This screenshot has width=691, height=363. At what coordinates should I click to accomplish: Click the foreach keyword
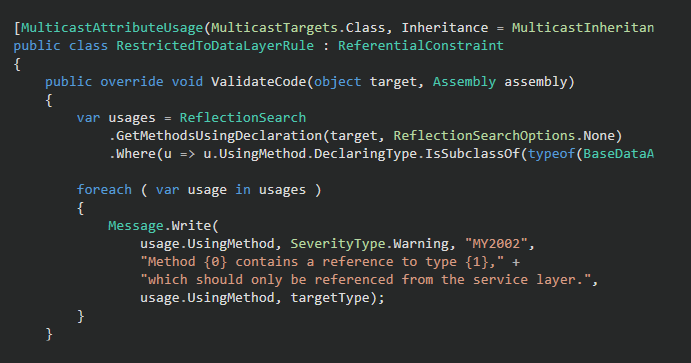click(104, 190)
